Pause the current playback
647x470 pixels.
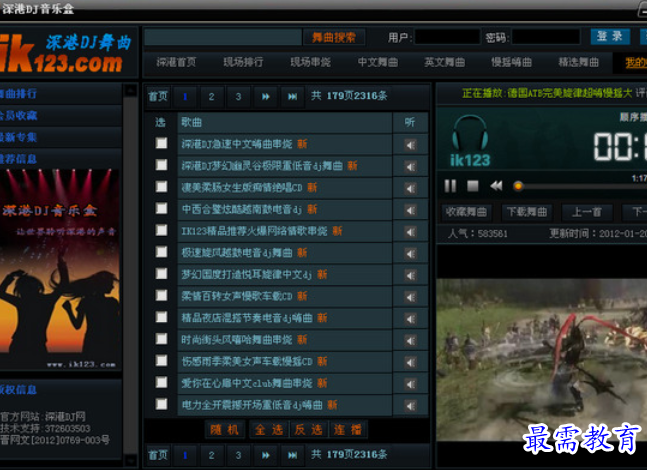450,186
